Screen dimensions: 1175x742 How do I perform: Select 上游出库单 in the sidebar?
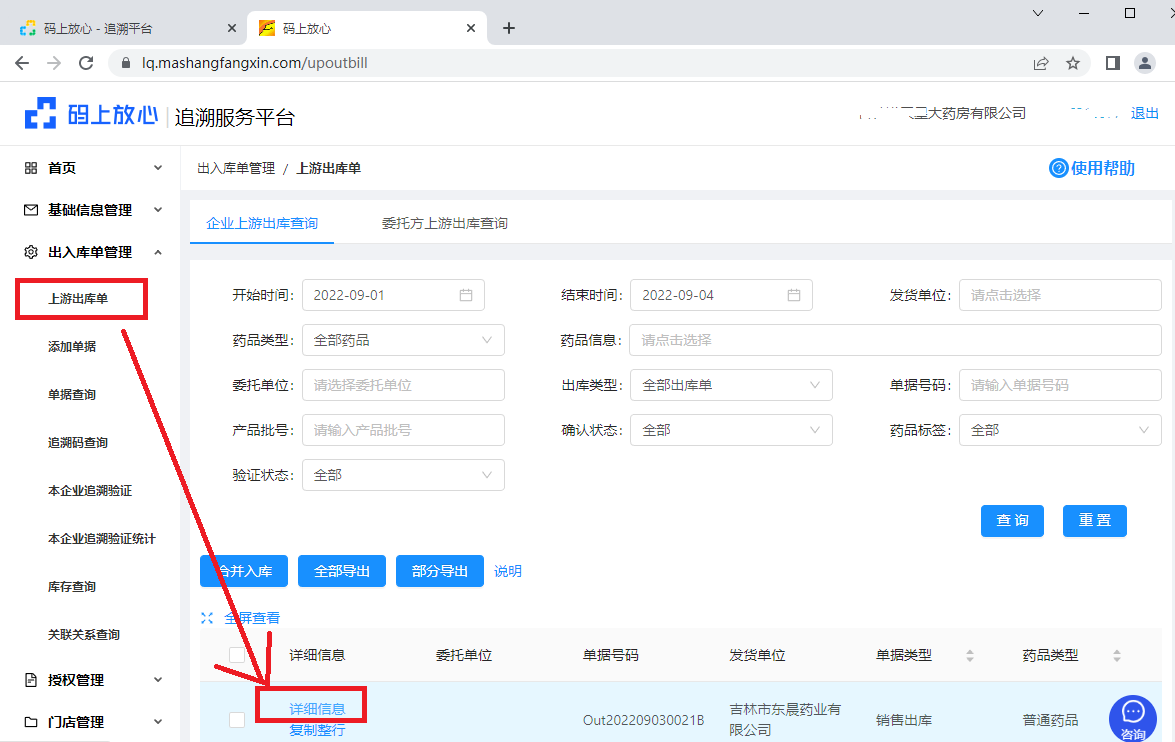(x=78, y=299)
